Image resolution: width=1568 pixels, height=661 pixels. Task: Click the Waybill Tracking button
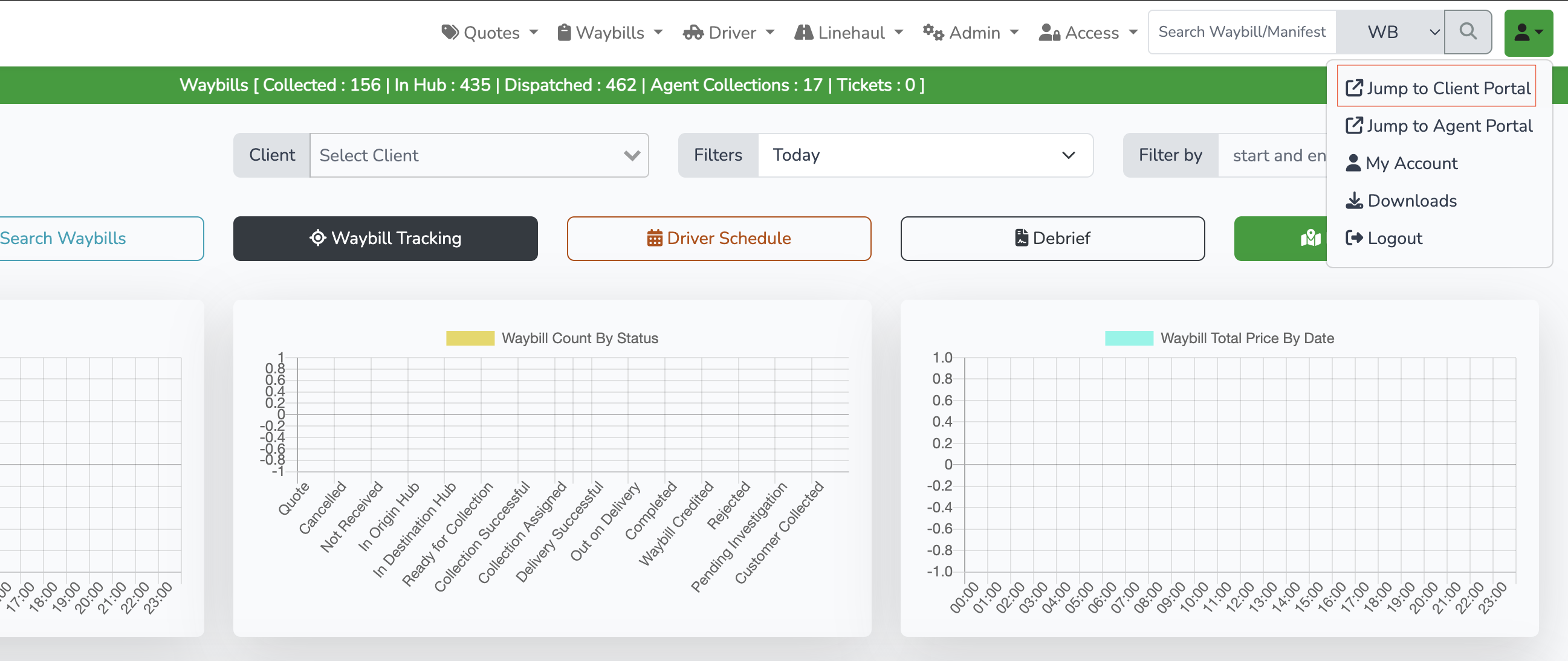[x=385, y=238]
